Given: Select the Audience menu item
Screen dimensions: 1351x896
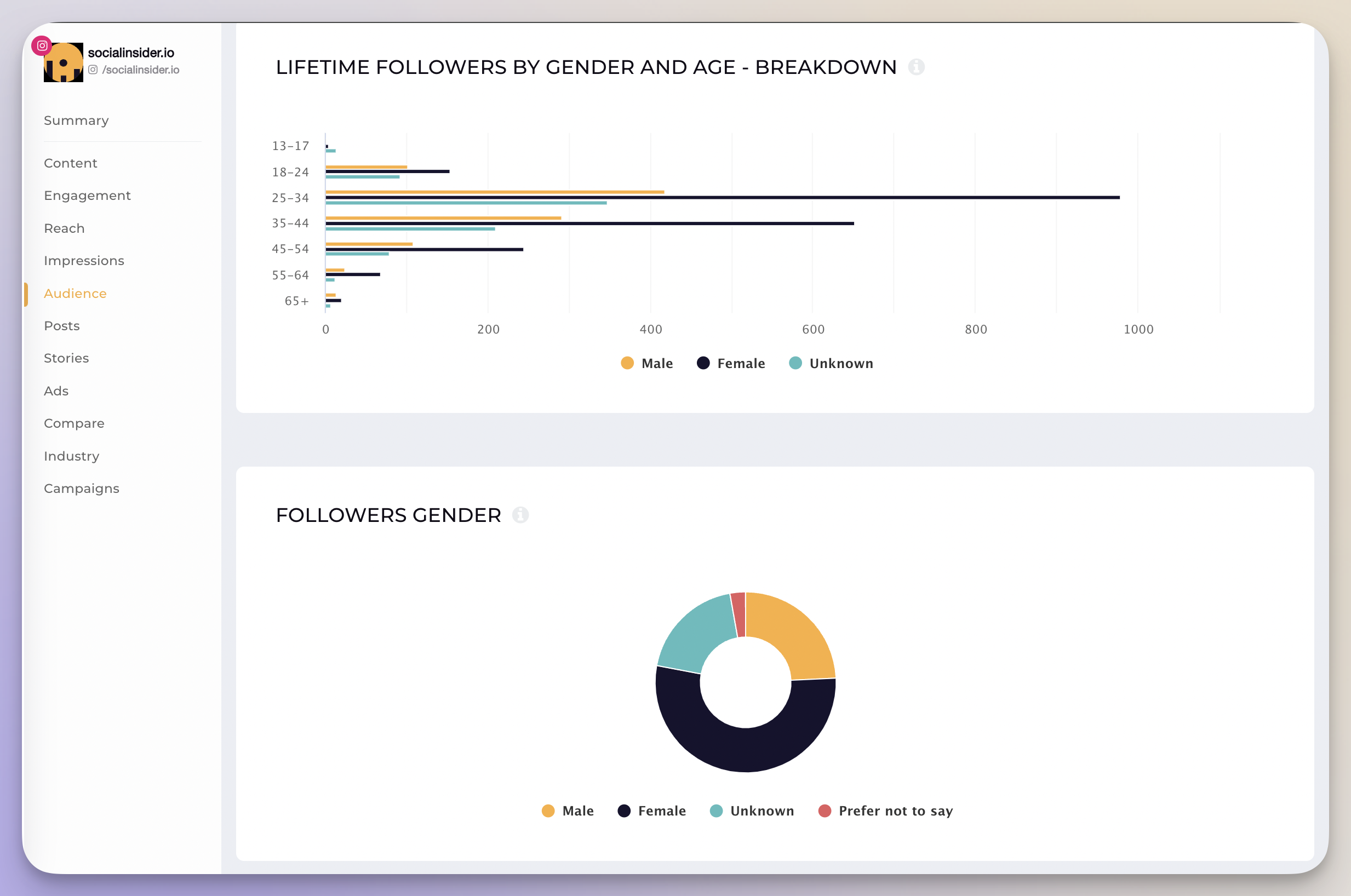Looking at the screenshot, I should click(74, 293).
